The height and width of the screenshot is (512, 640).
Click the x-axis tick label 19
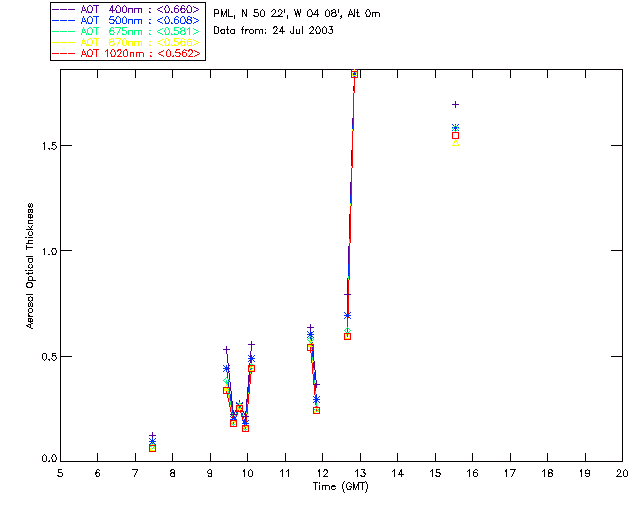coord(585,473)
